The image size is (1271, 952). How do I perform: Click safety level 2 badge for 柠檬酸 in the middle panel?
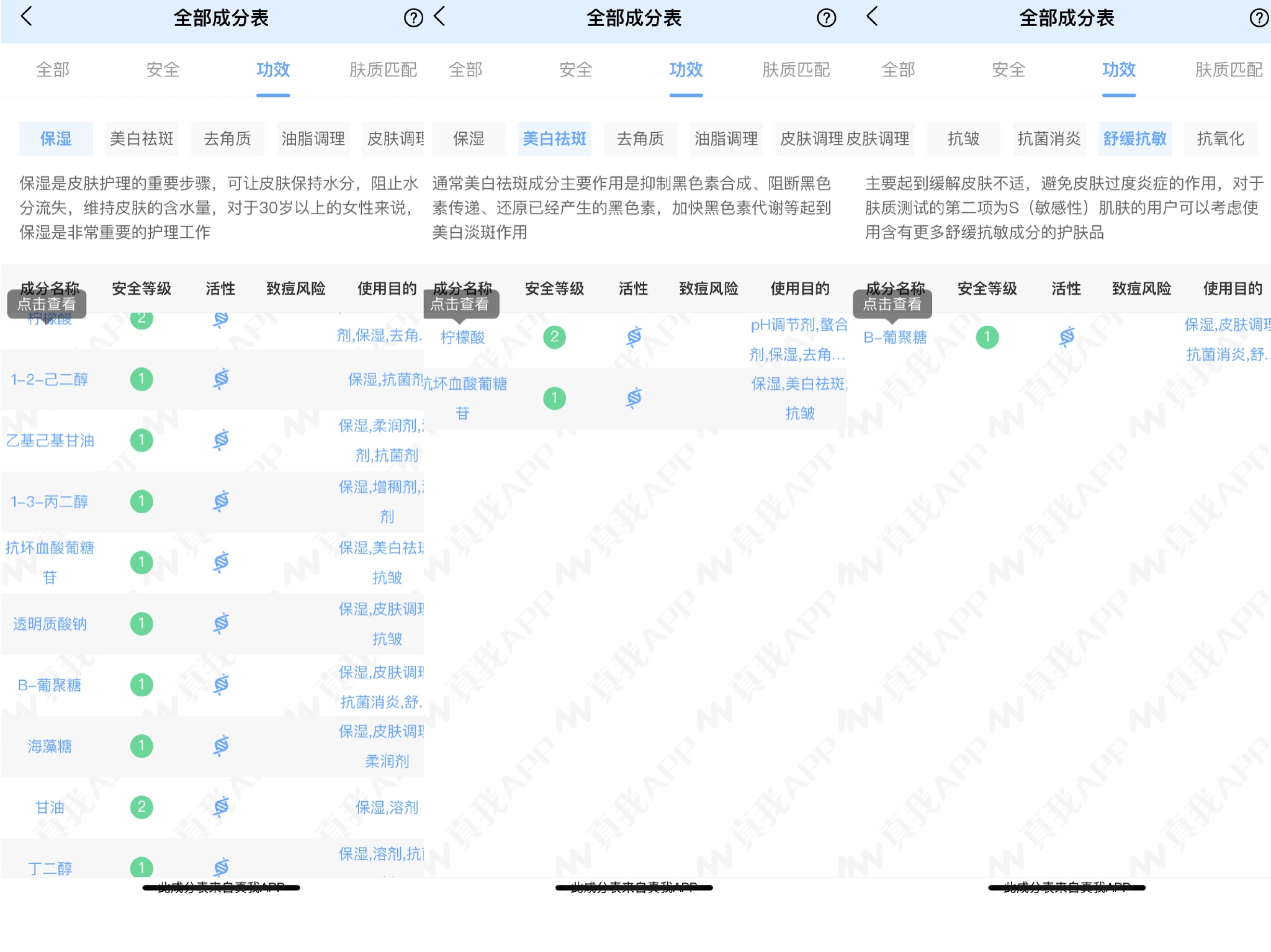554,337
